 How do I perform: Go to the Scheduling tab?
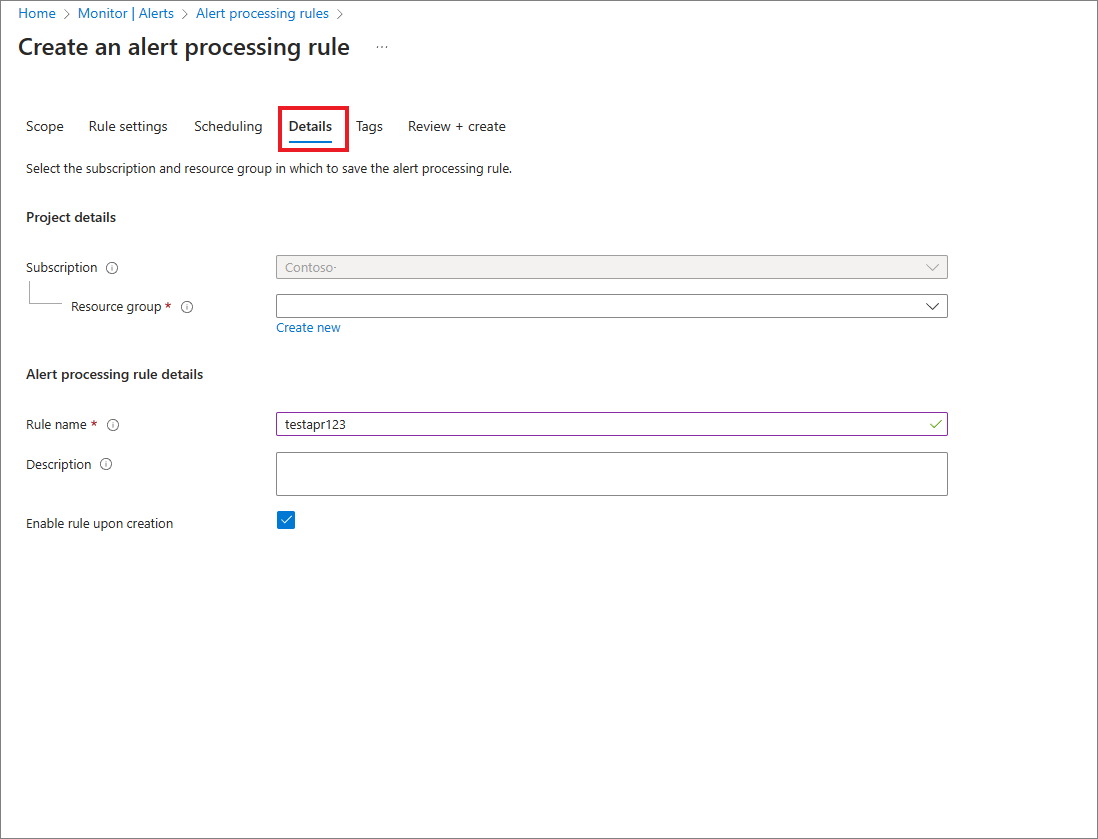[228, 127]
